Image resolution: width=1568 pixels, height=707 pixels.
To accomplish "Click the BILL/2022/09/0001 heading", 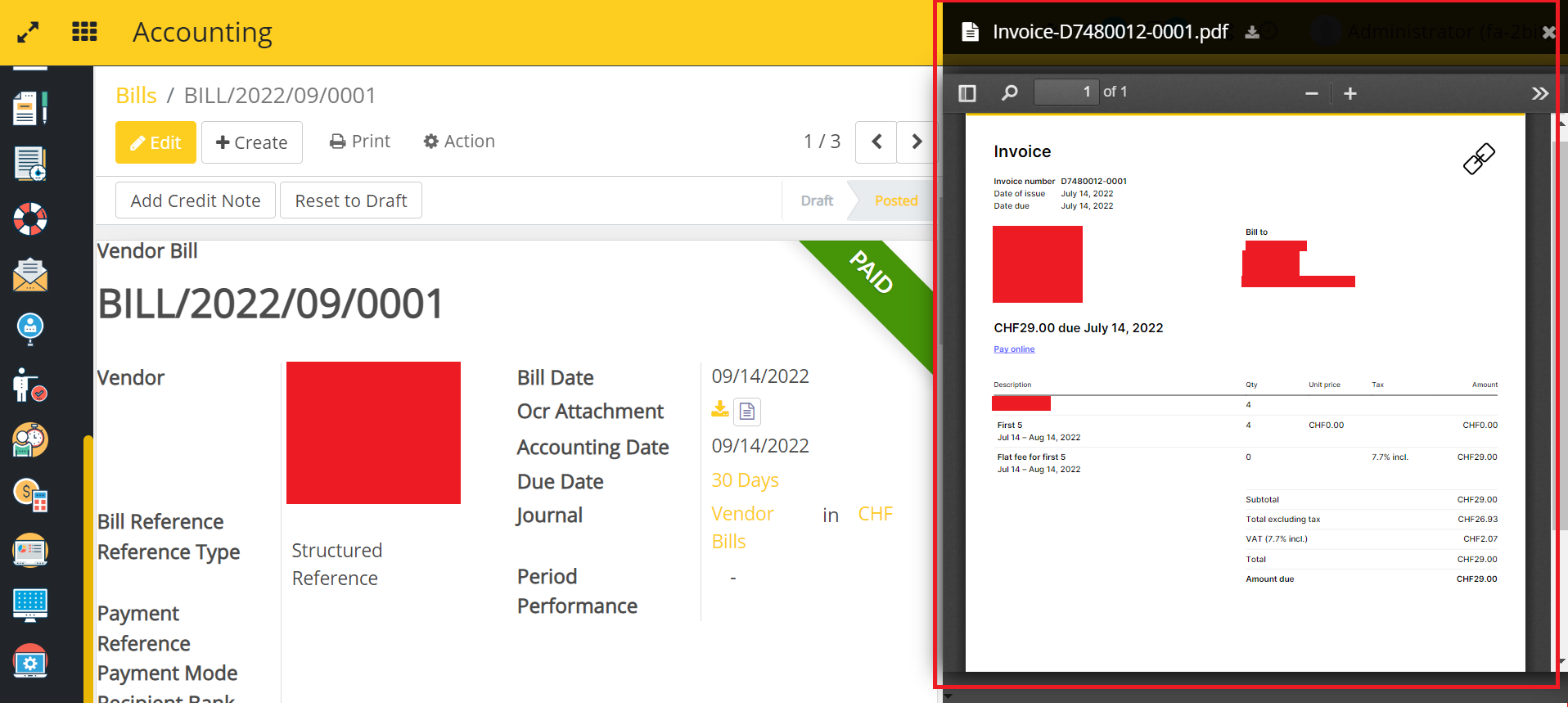I will [x=270, y=304].
